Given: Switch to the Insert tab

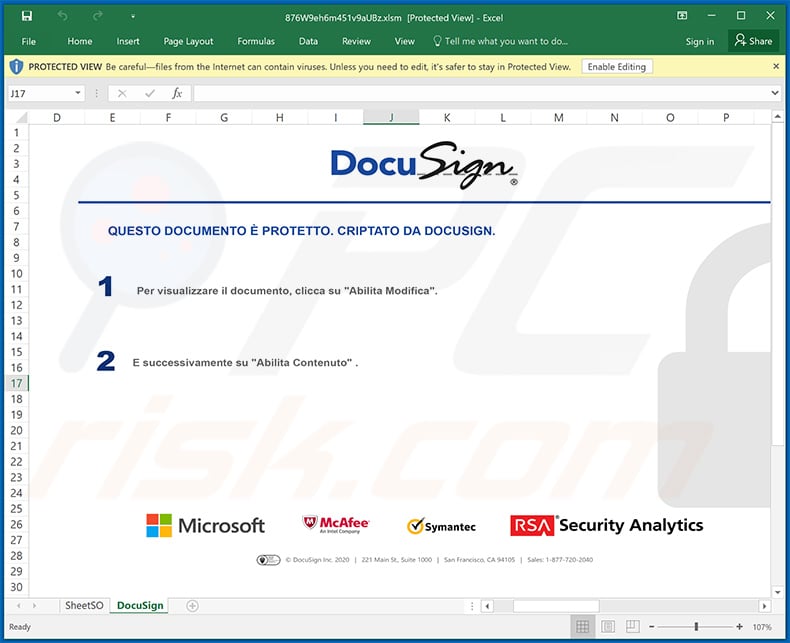Looking at the screenshot, I should point(128,41).
